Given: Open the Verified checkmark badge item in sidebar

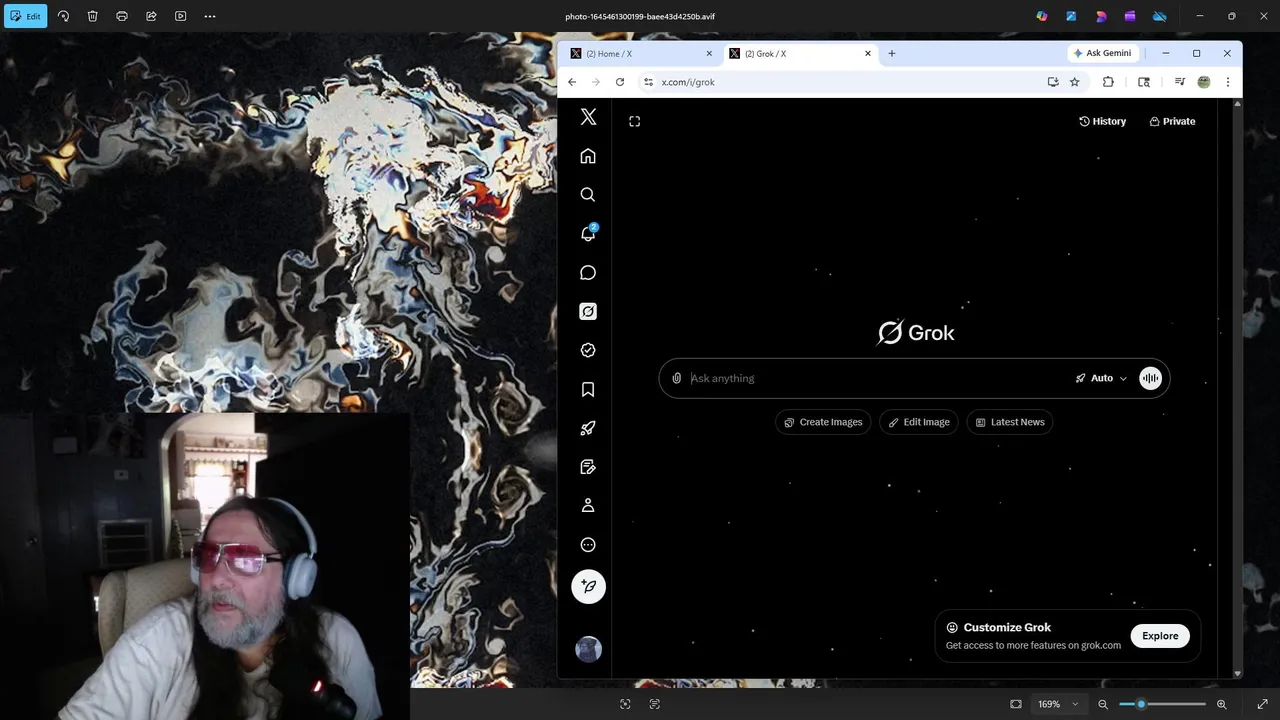Looking at the screenshot, I should click(588, 350).
